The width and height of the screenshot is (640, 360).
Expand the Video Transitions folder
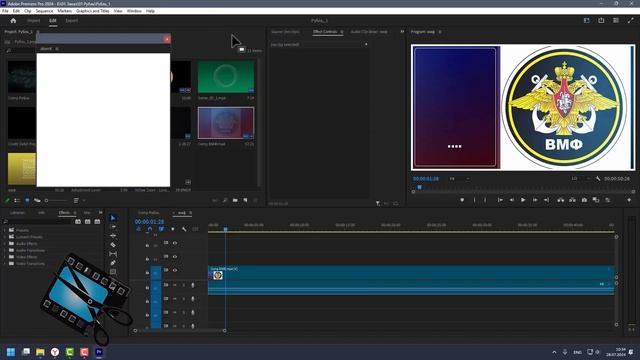(x=5, y=264)
